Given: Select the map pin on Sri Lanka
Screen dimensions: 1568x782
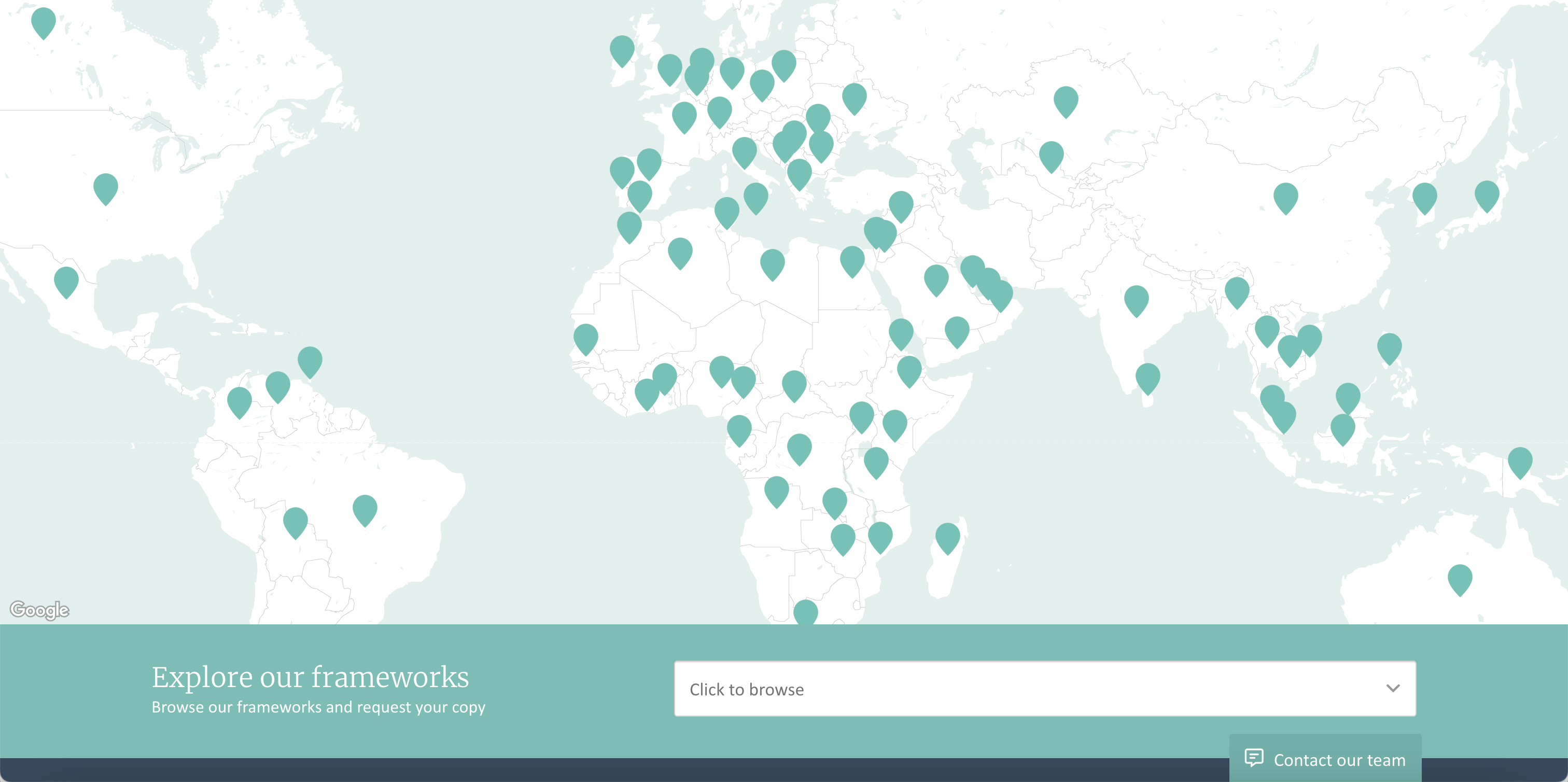Looking at the screenshot, I should (1147, 376).
